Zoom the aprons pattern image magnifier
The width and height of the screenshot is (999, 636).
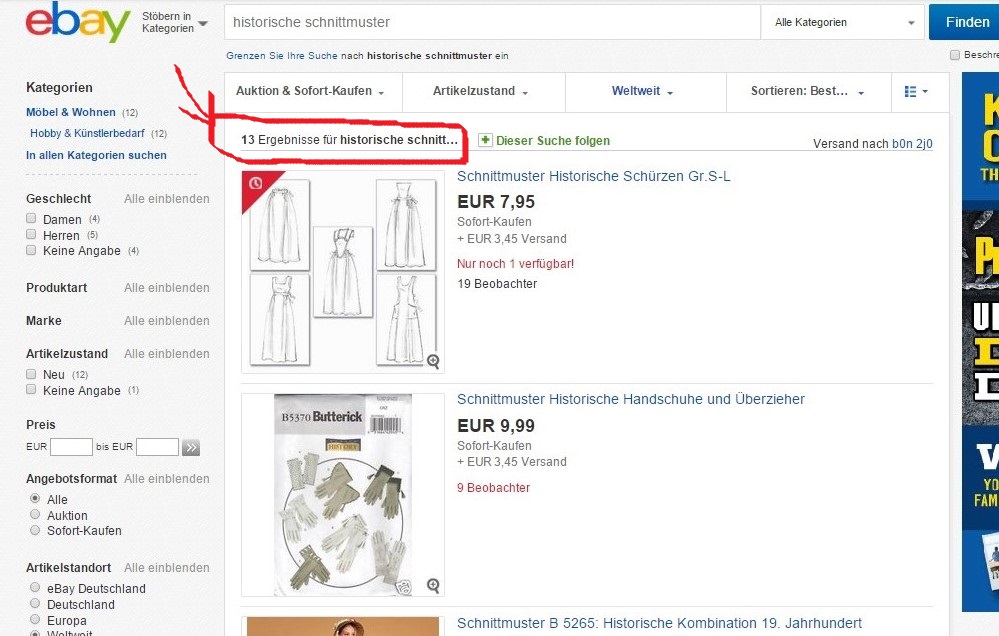(433, 361)
